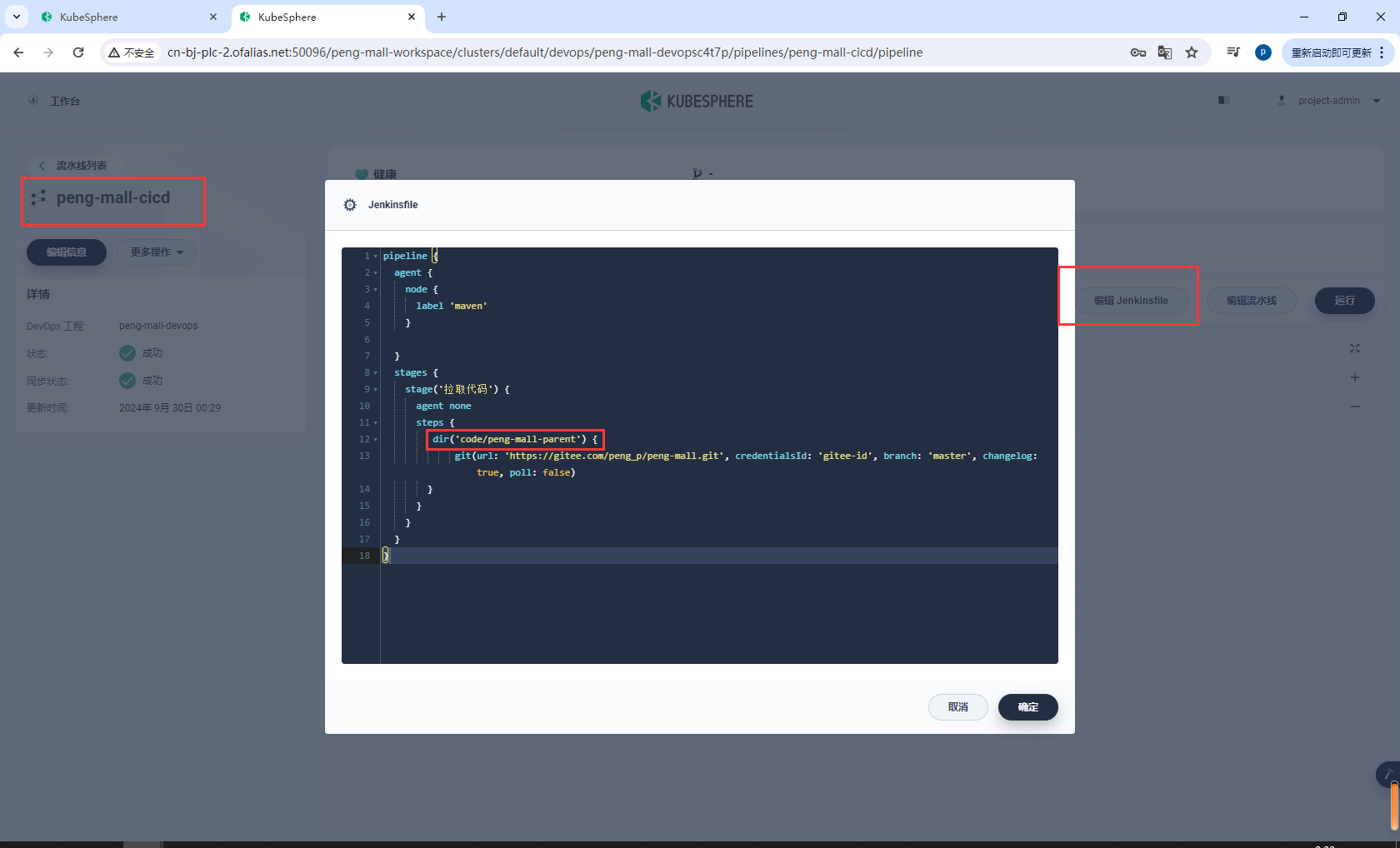Click the 'agent none' code line
Screen dimensions: 1400x848
coord(443,406)
